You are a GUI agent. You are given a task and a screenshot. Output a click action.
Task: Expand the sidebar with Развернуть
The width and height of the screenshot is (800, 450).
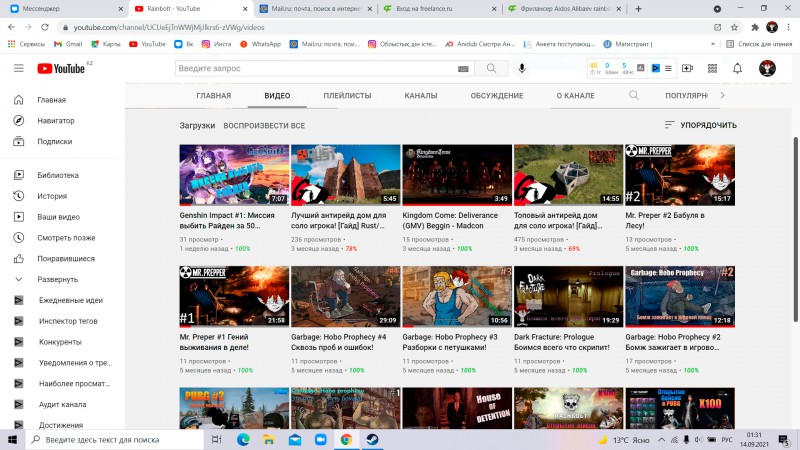coord(57,280)
